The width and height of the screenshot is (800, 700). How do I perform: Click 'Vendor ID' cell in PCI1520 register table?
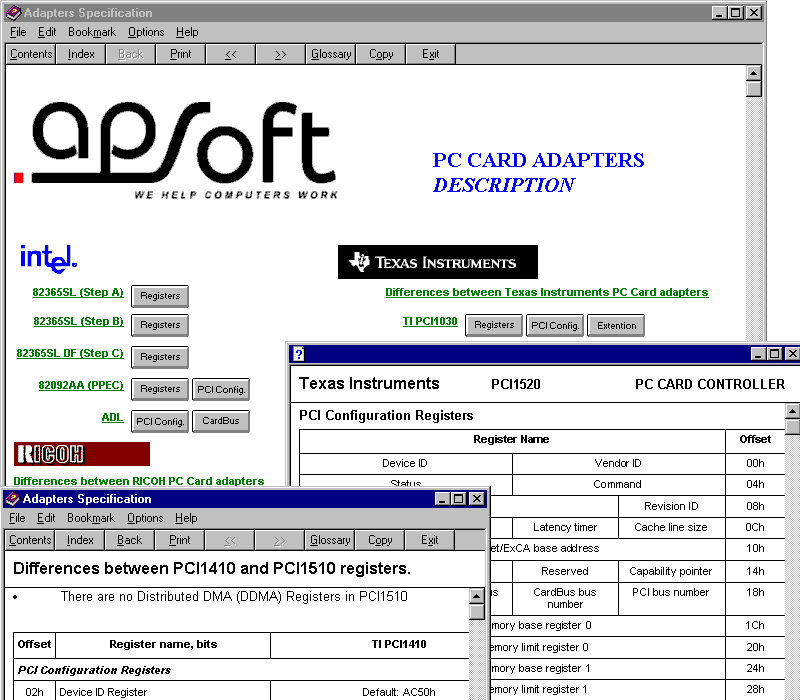coord(618,463)
